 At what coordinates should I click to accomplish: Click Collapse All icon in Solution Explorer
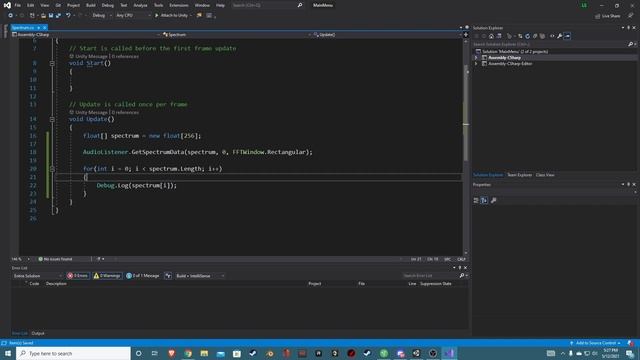click(x=535, y=36)
